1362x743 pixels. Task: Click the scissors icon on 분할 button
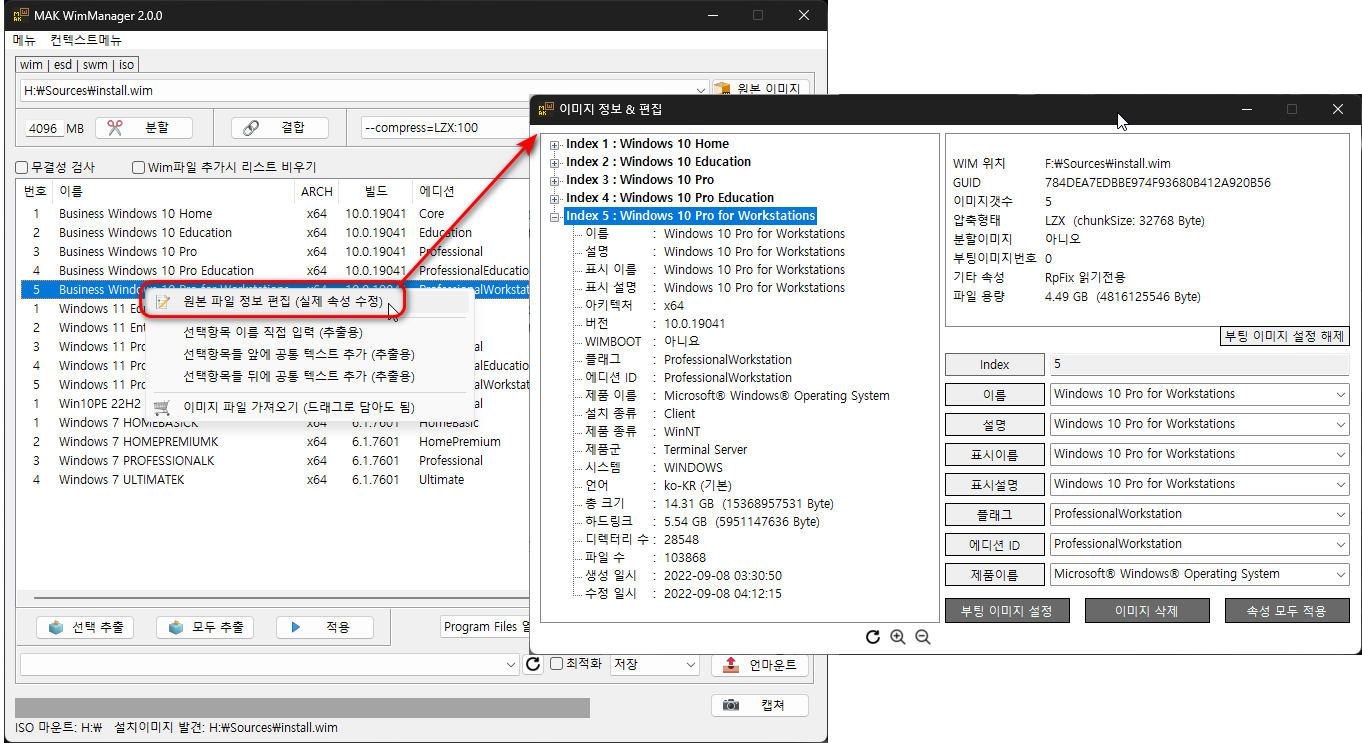point(115,128)
